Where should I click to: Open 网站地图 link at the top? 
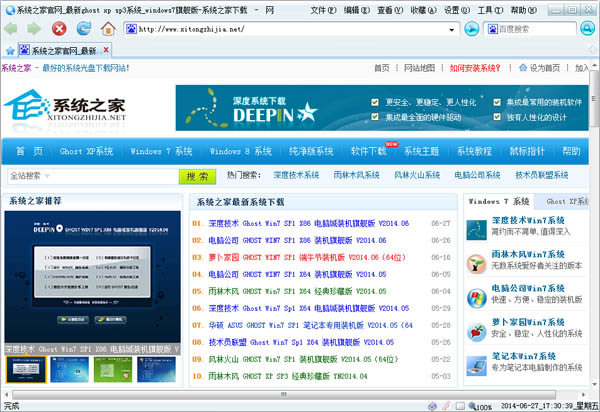coord(419,68)
